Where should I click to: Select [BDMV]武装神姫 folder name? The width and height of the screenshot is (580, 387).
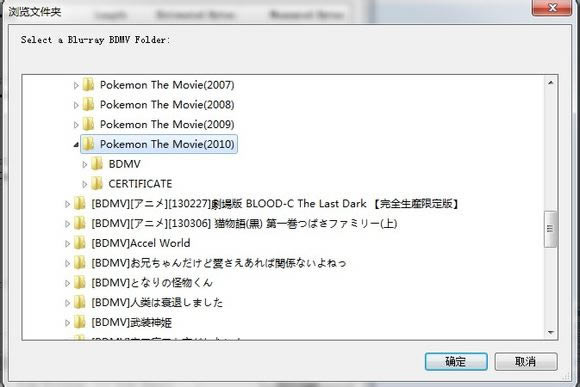point(132,322)
